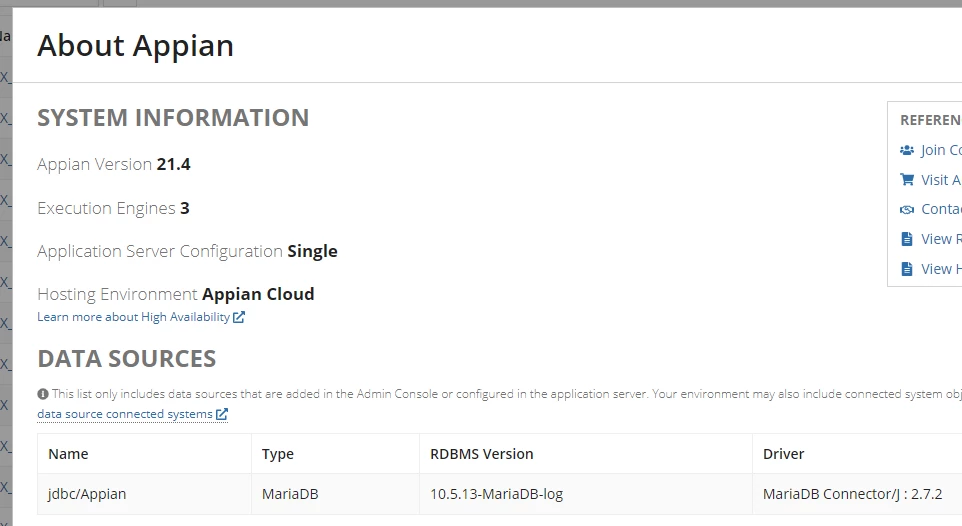Viewport: 962px width, 526px height.
Task: Click the document icon beside View H link
Action: point(907,269)
